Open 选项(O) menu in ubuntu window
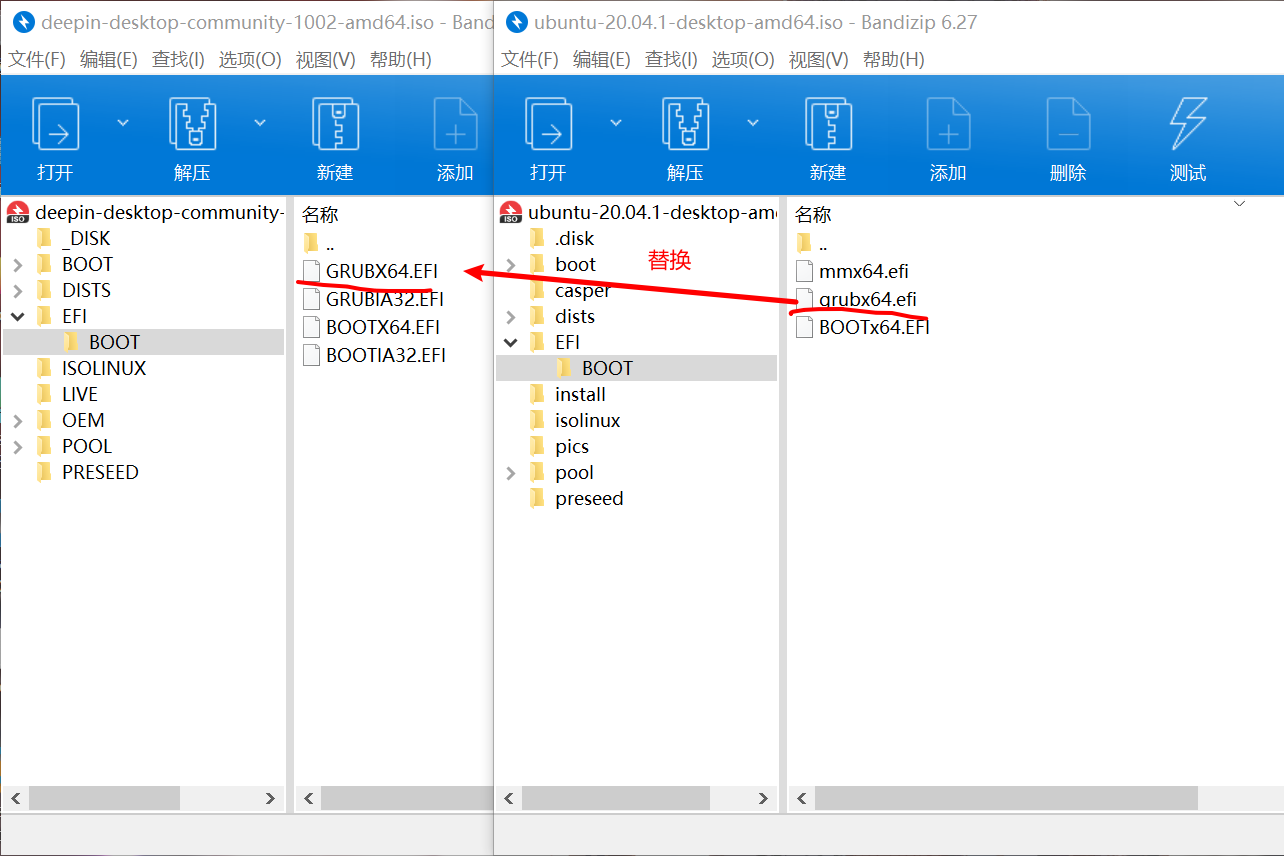 point(743,59)
